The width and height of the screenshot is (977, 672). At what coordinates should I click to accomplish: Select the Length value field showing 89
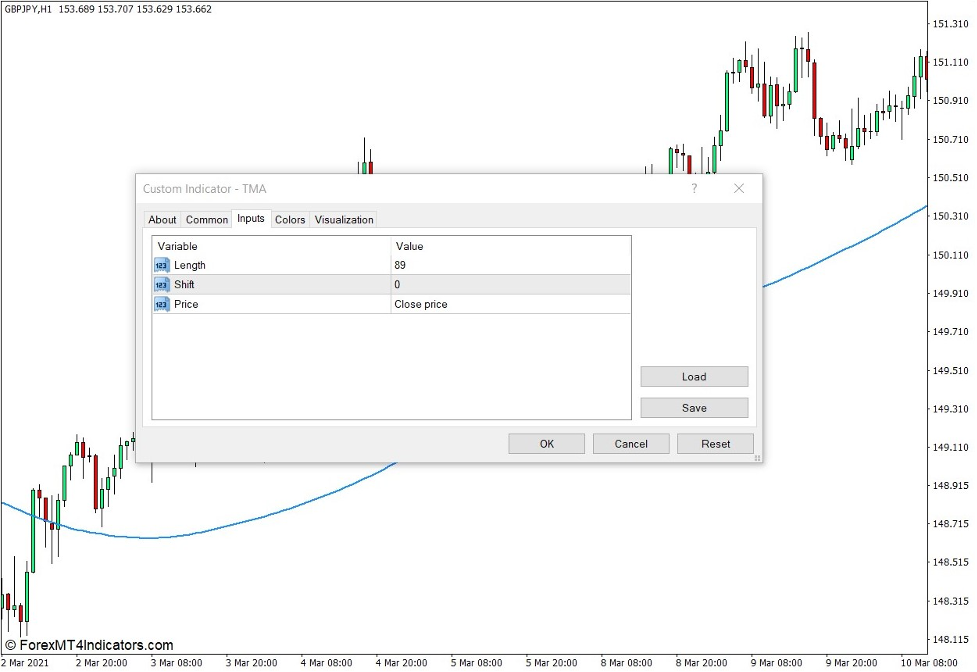pos(510,265)
